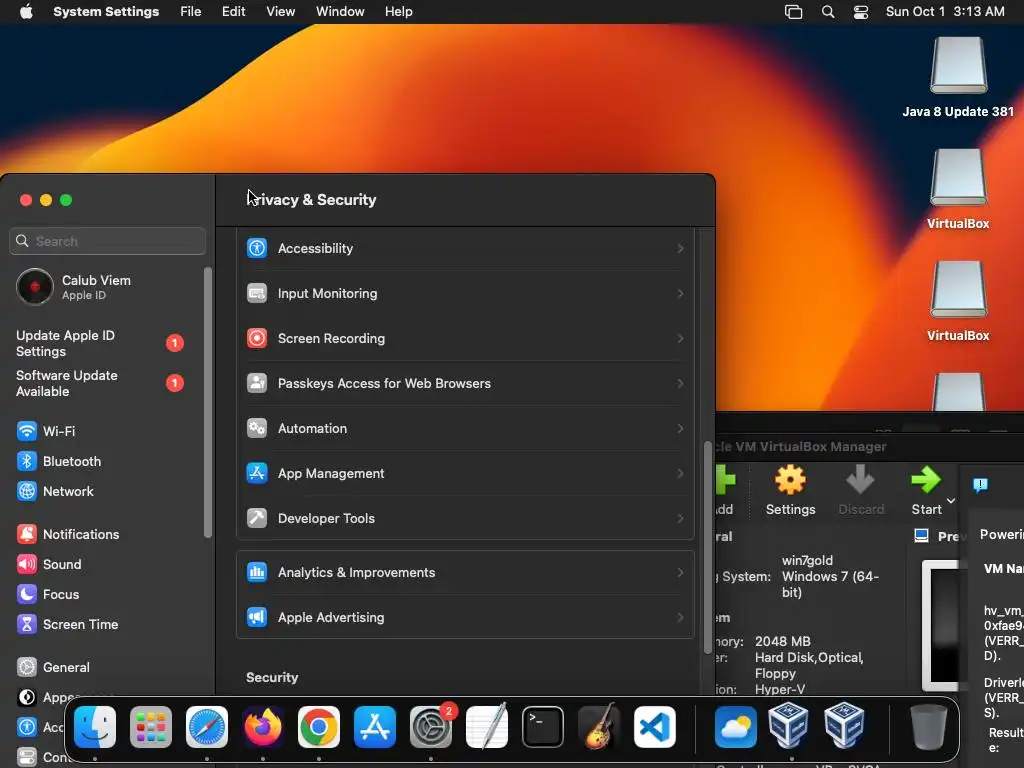
Task: Click the Analytics & Improvements chart icon
Action: point(257,572)
